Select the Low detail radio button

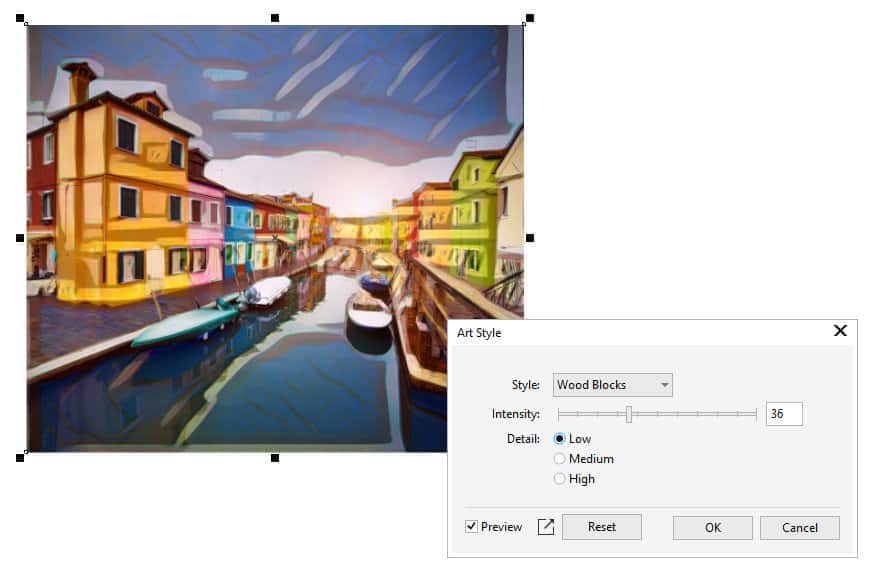[x=559, y=439]
